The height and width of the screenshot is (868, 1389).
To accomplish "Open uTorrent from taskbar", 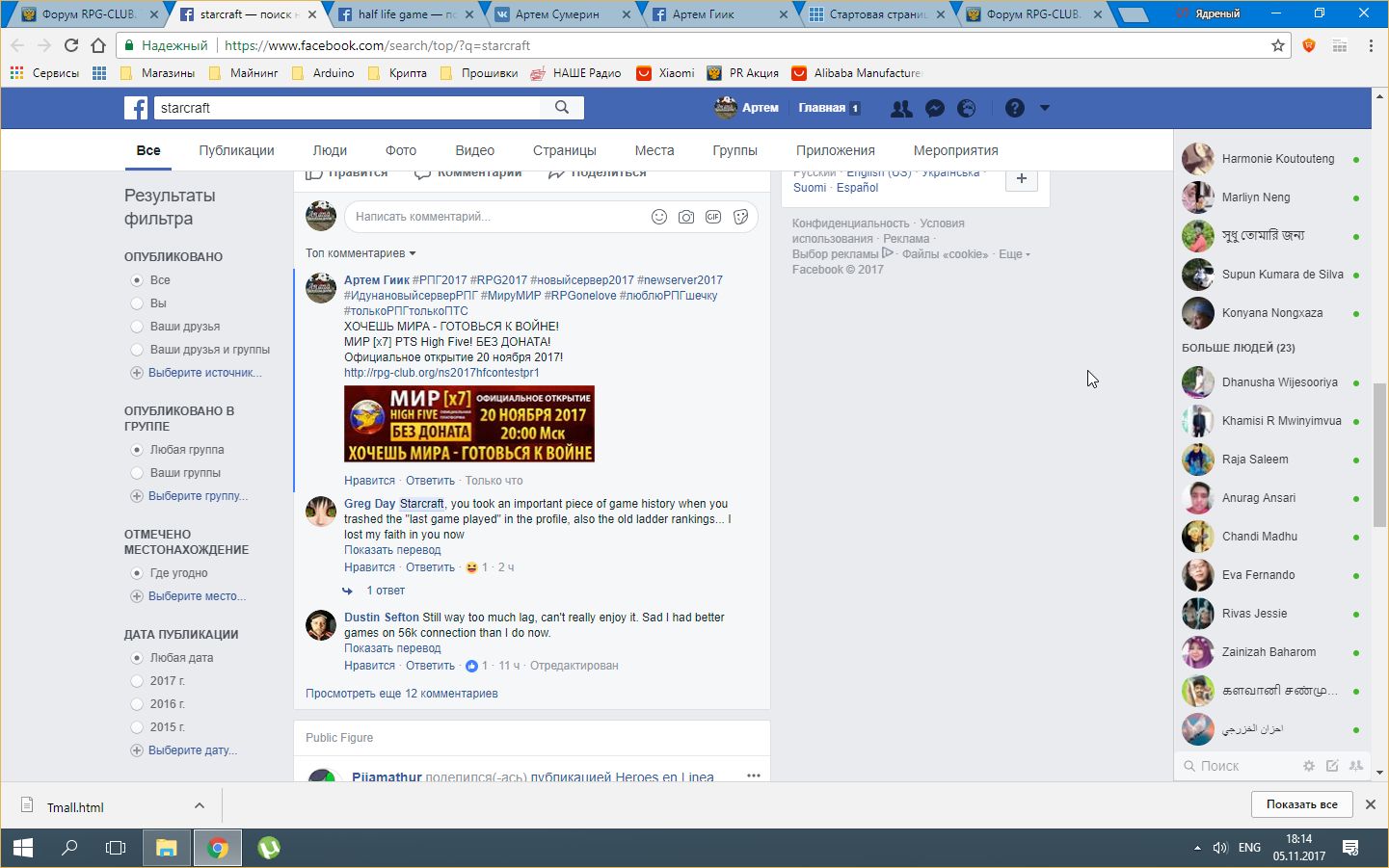I will point(269,848).
